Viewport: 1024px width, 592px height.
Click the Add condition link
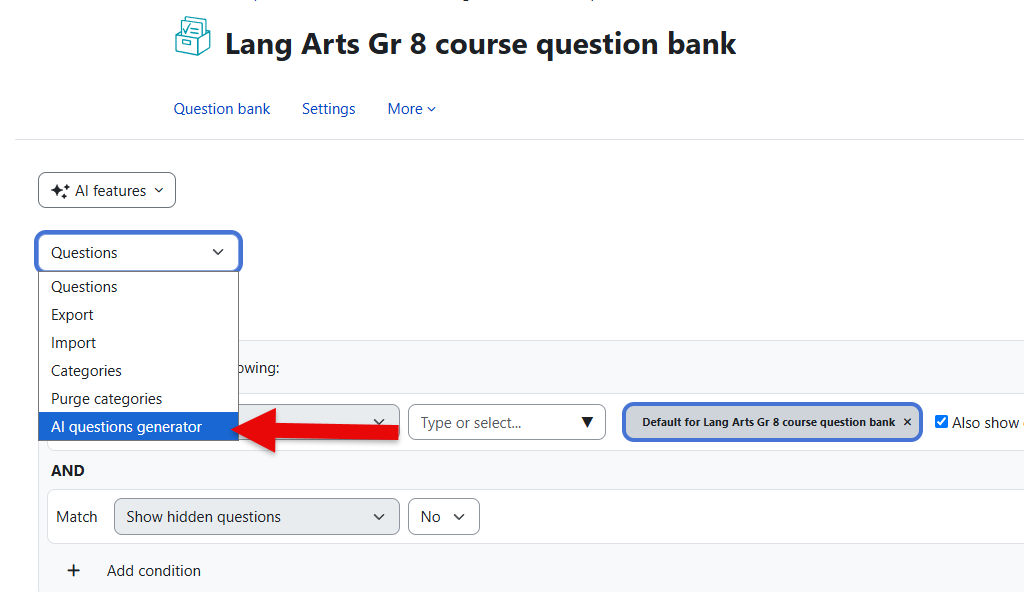[x=154, y=570]
